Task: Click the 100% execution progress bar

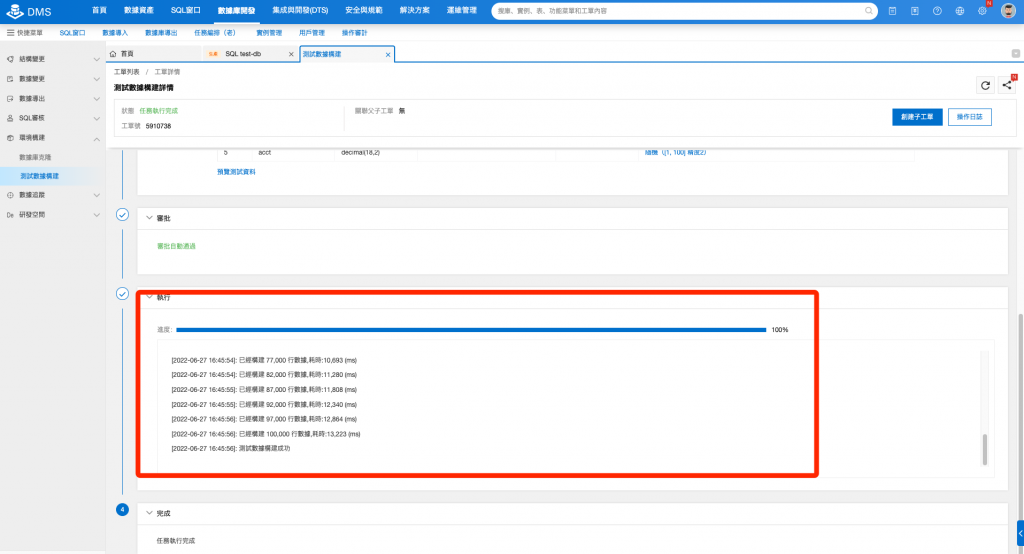Action: point(471,330)
